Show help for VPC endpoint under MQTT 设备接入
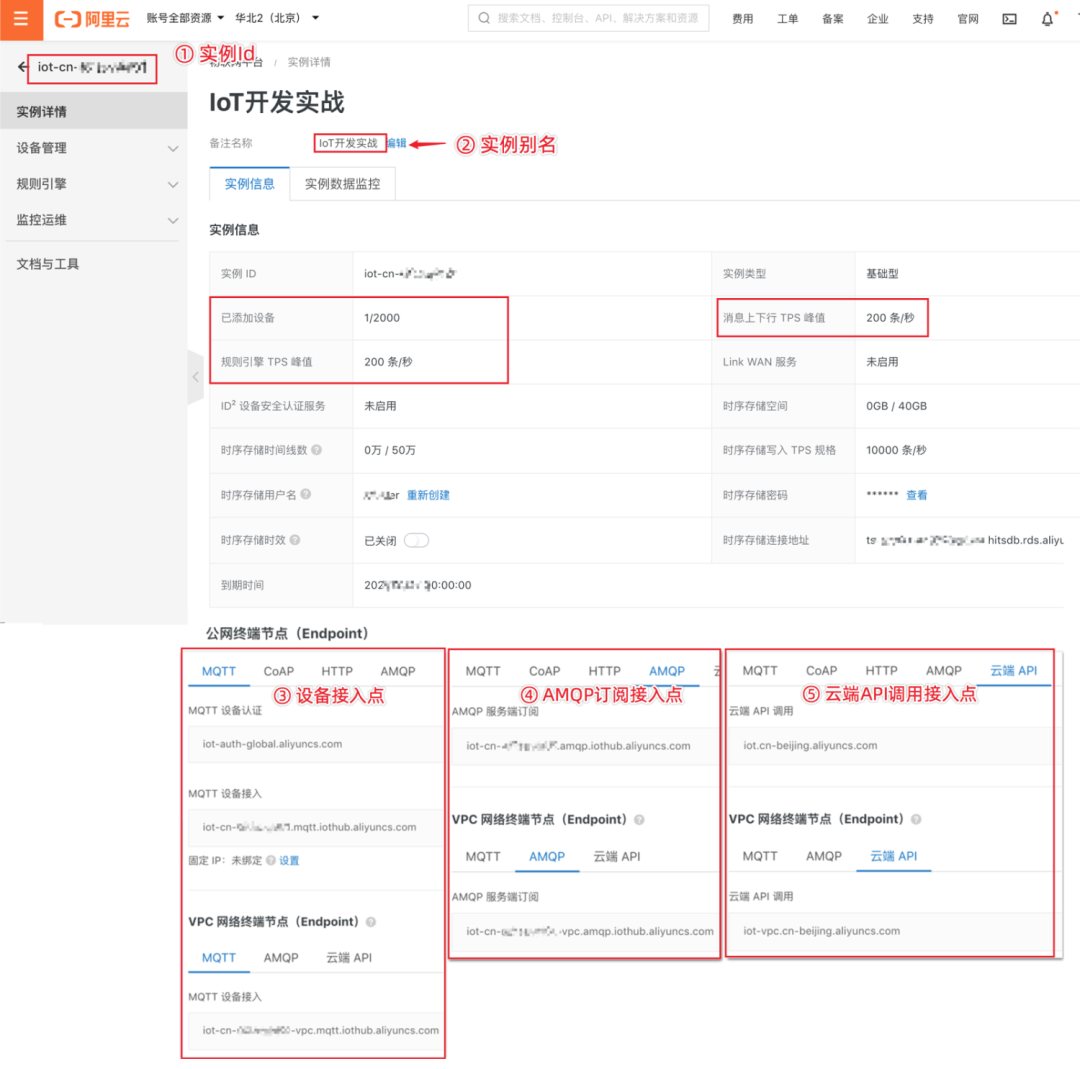This screenshot has width=1080, height=1069. (371, 922)
